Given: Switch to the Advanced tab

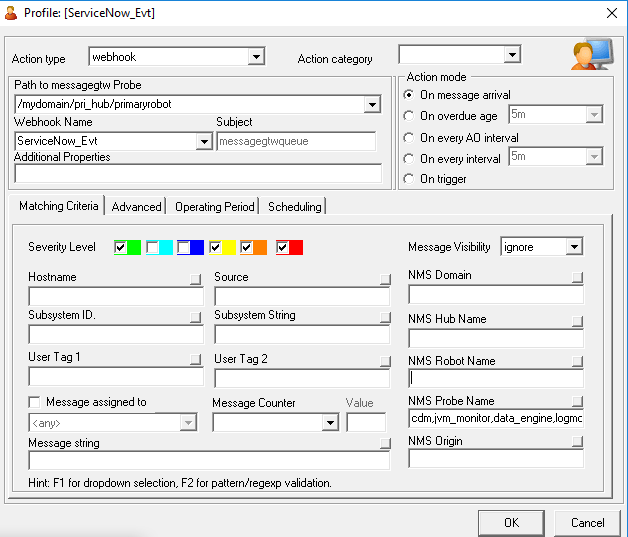Looking at the screenshot, I should (x=136, y=207).
